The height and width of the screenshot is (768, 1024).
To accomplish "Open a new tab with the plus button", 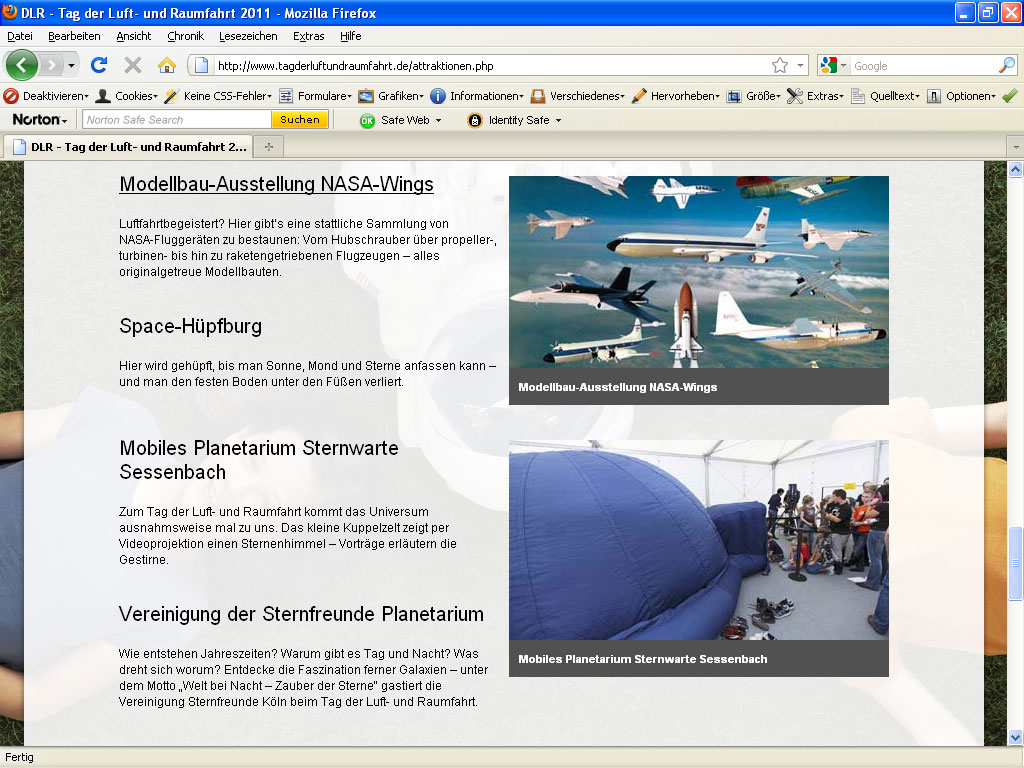I will [x=268, y=146].
